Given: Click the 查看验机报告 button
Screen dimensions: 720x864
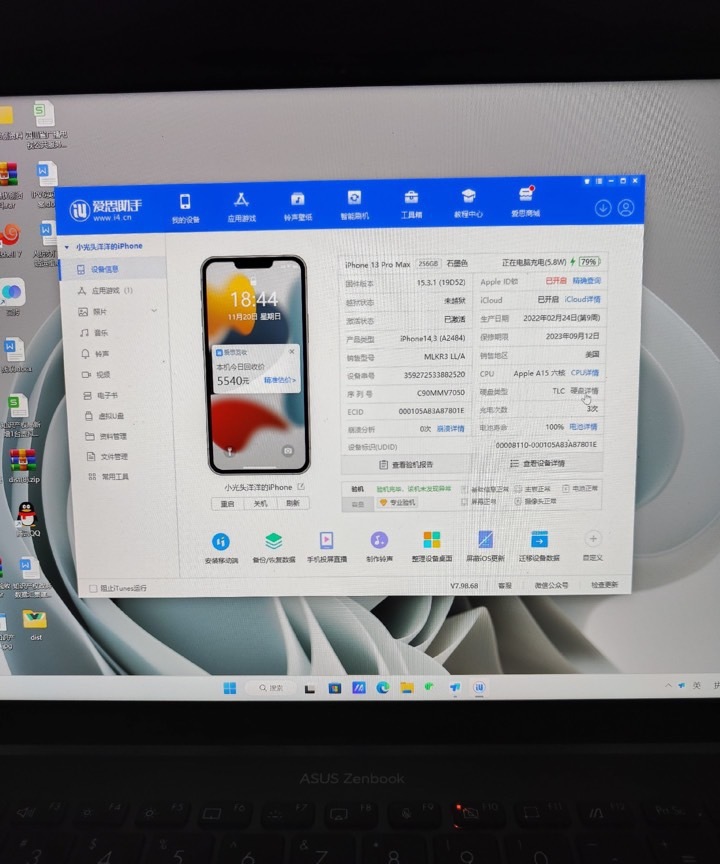Looking at the screenshot, I should tap(406, 465).
